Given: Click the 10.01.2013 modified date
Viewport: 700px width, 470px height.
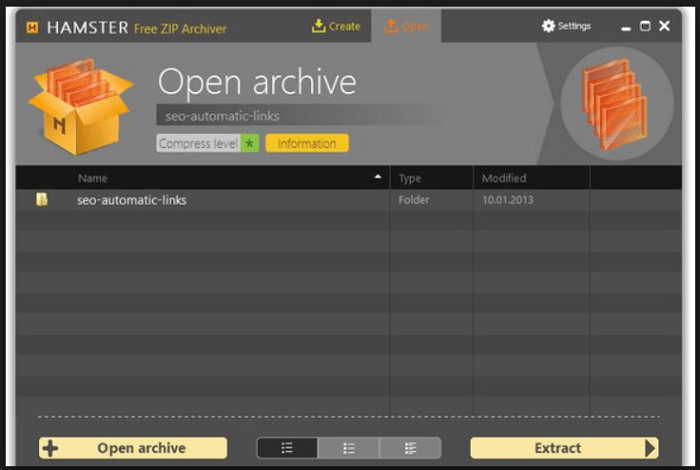Looking at the screenshot, I should pyautogui.click(x=508, y=200).
